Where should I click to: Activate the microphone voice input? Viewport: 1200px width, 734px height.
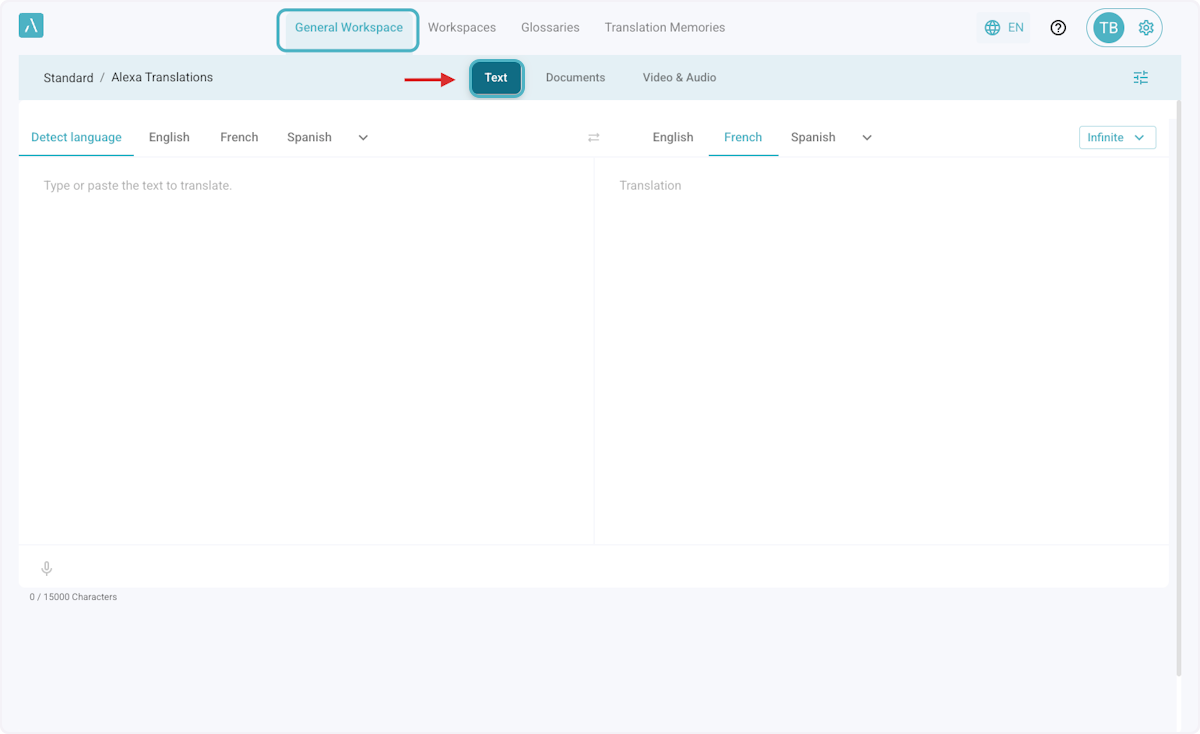pos(46,569)
